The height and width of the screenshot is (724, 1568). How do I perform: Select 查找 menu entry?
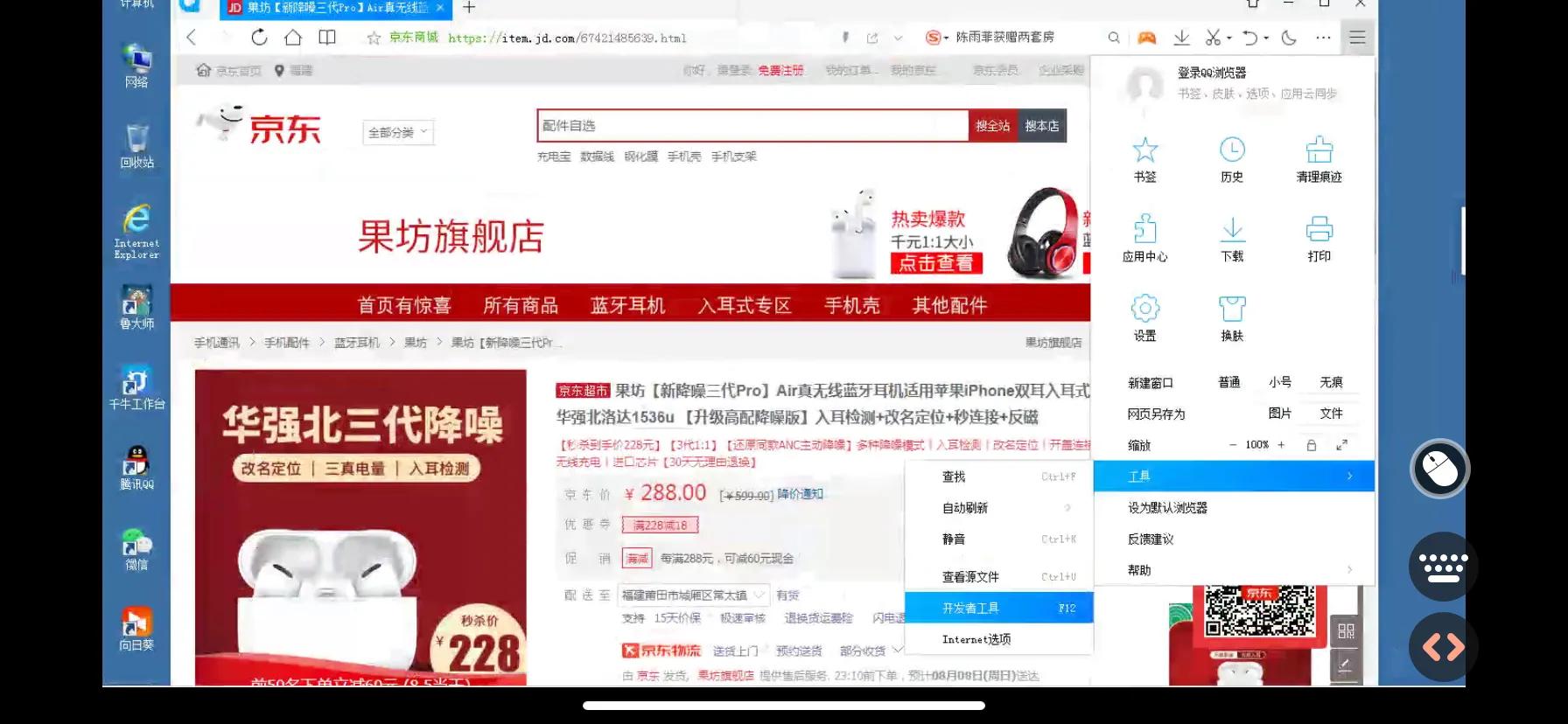[x=999, y=477]
